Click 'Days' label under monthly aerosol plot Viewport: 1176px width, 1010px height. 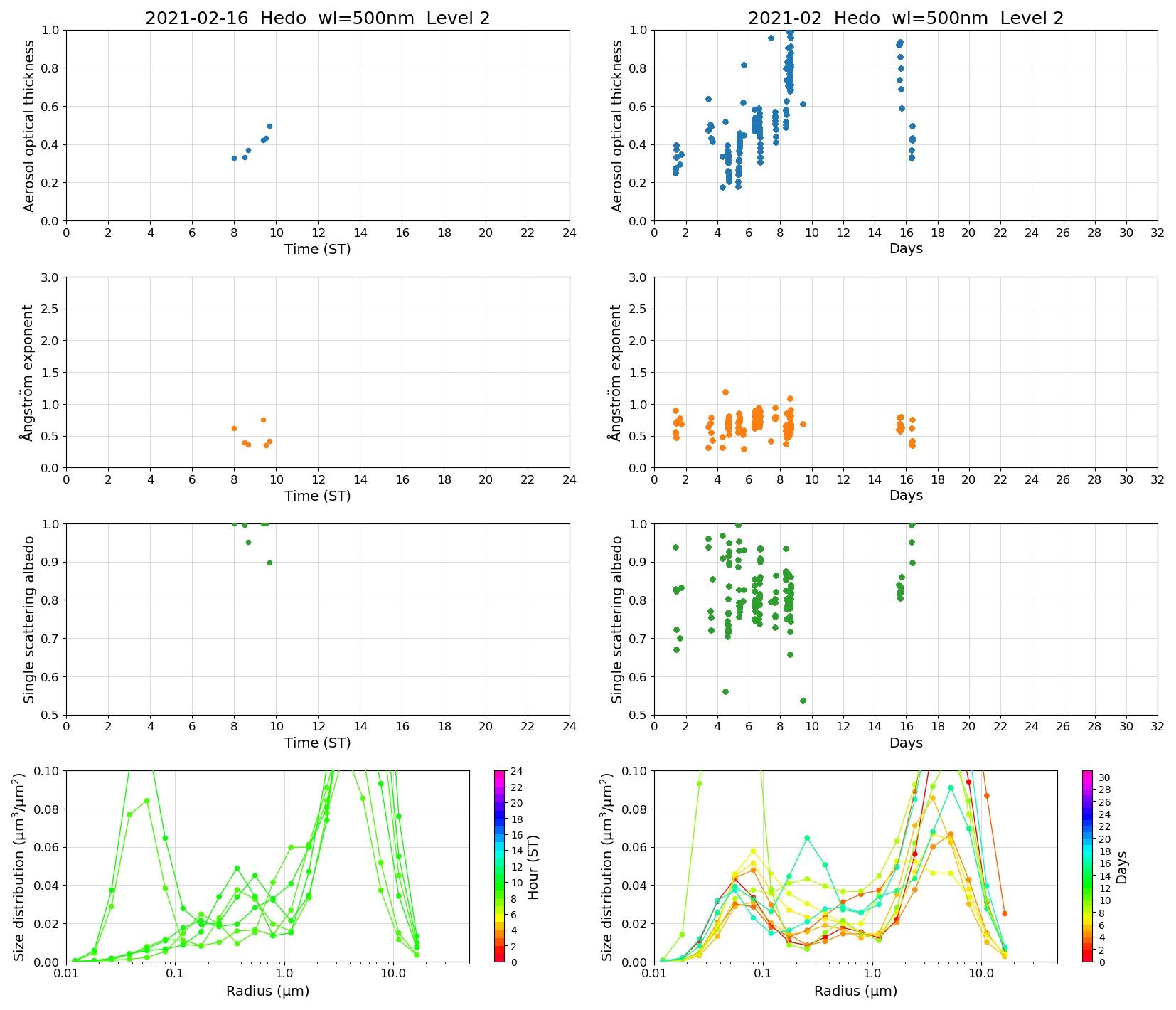[x=906, y=249]
